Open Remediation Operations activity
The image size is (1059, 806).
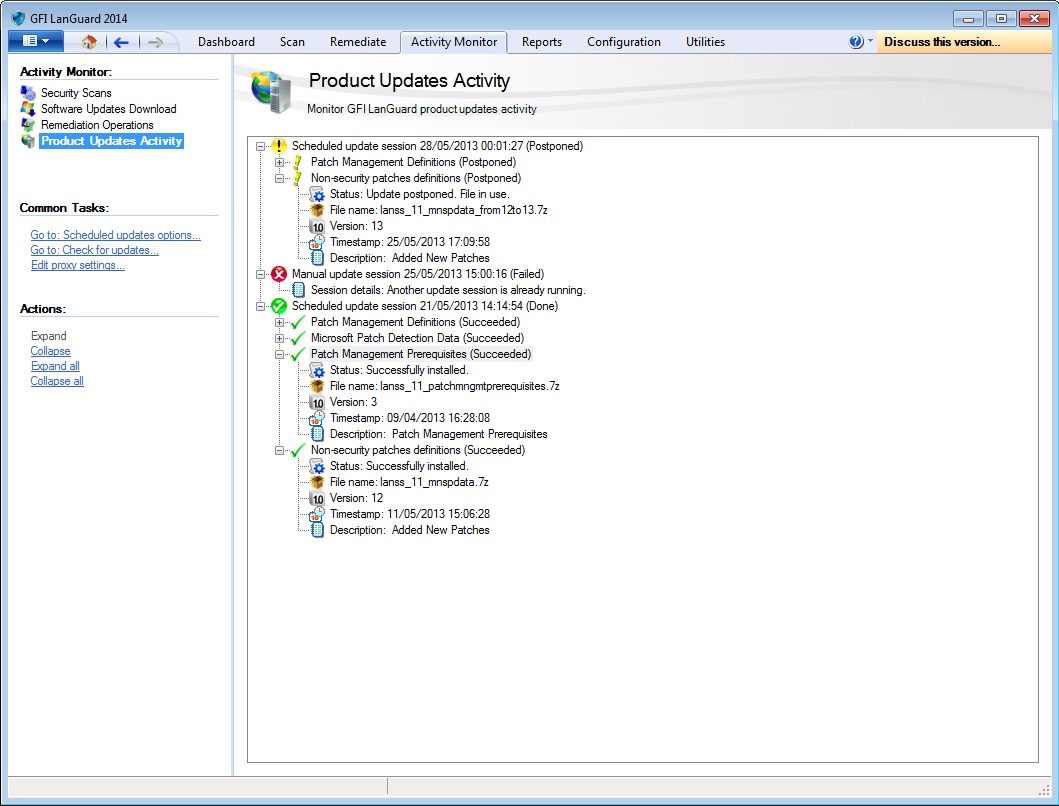97,125
